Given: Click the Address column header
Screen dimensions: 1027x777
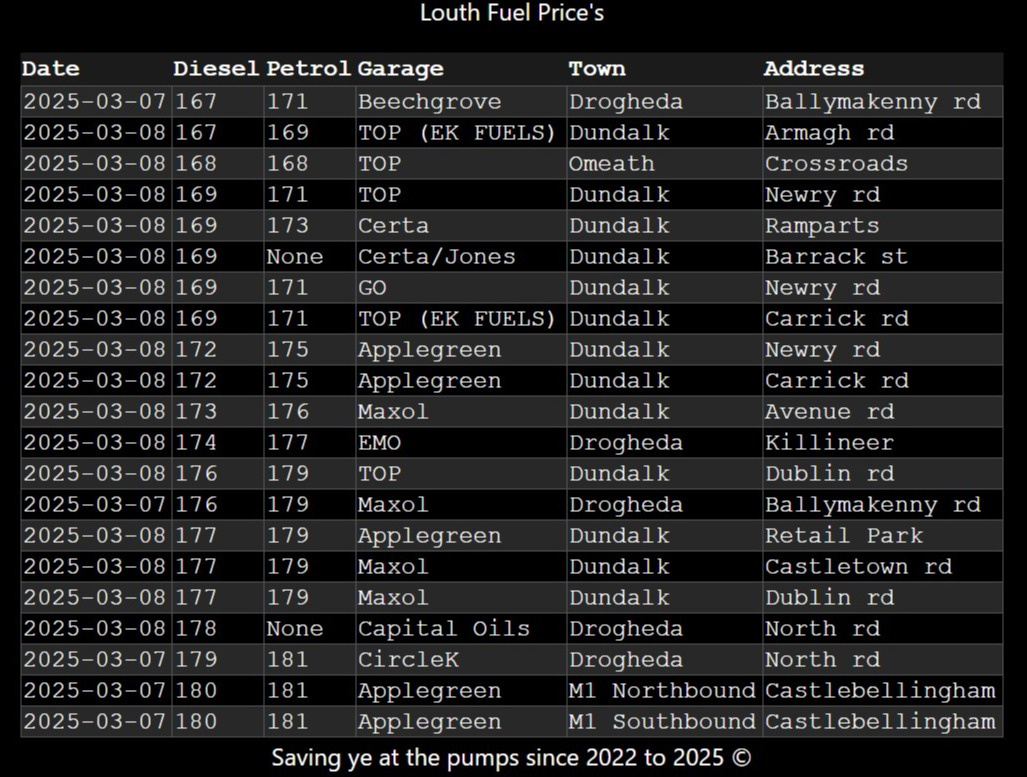Looking at the screenshot, I should [x=883, y=69].
